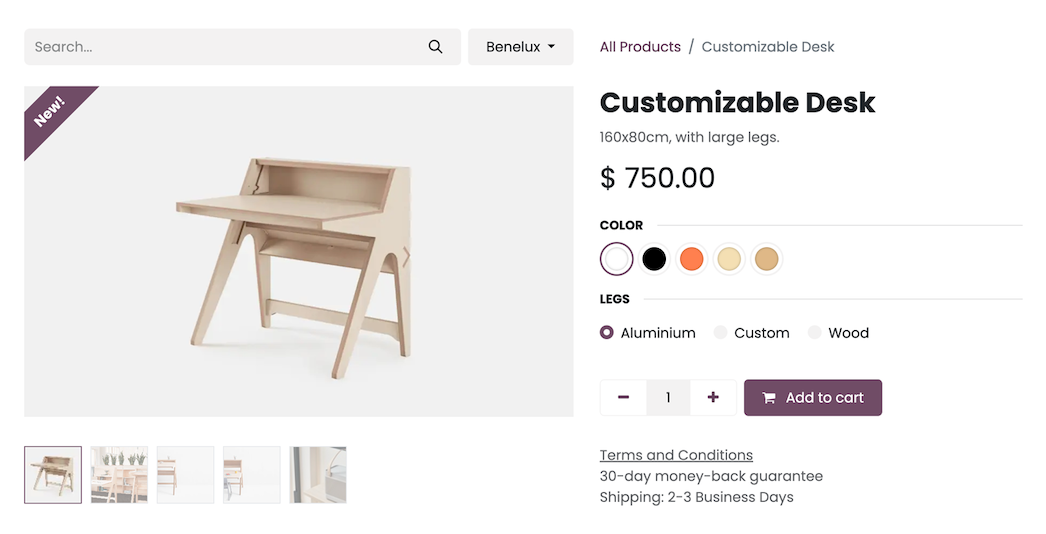The width and height of the screenshot is (1046, 534).
Task: Go to All Products breadcrumb
Action: 640,47
